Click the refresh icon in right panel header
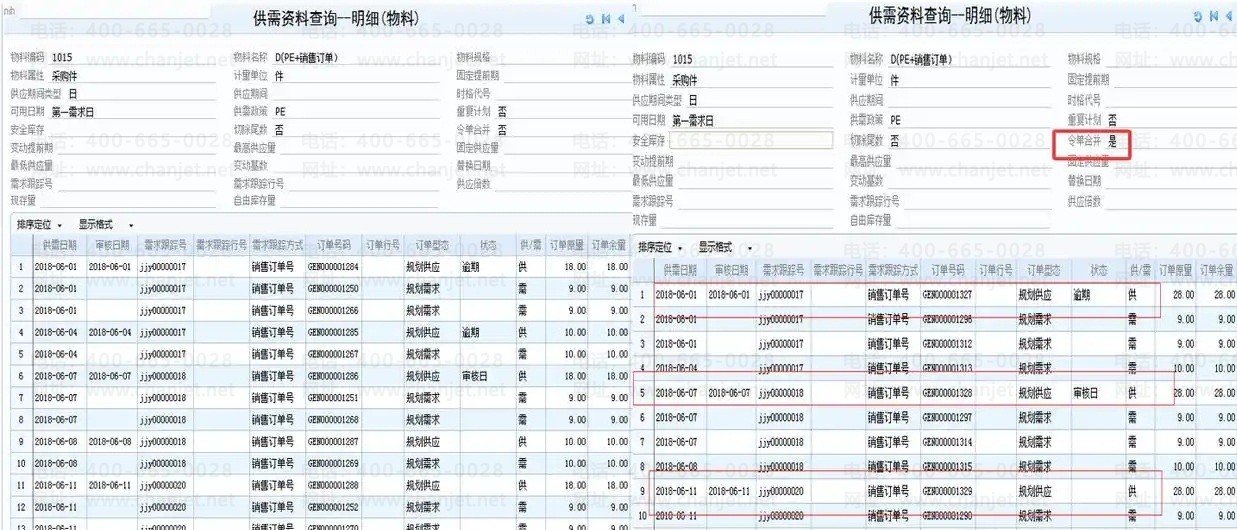Image resolution: width=1237 pixels, height=530 pixels. pyautogui.click(x=1196, y=16)
